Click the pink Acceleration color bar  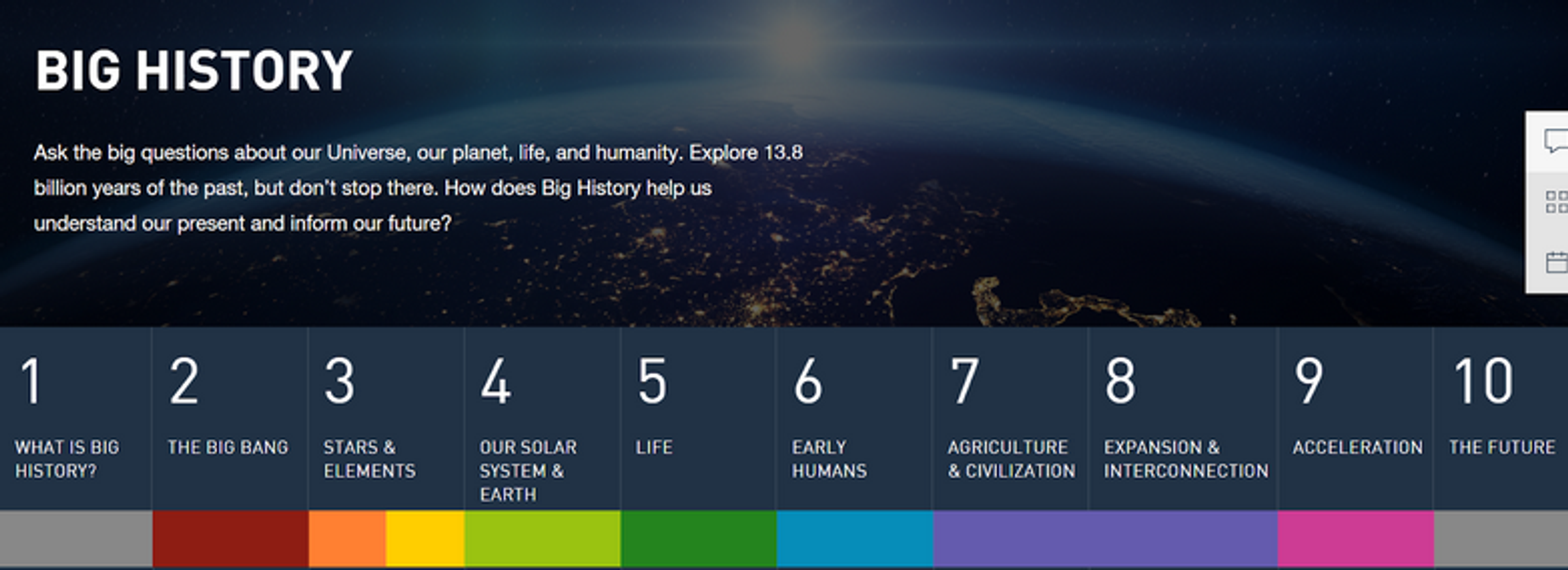[1356, 539]
